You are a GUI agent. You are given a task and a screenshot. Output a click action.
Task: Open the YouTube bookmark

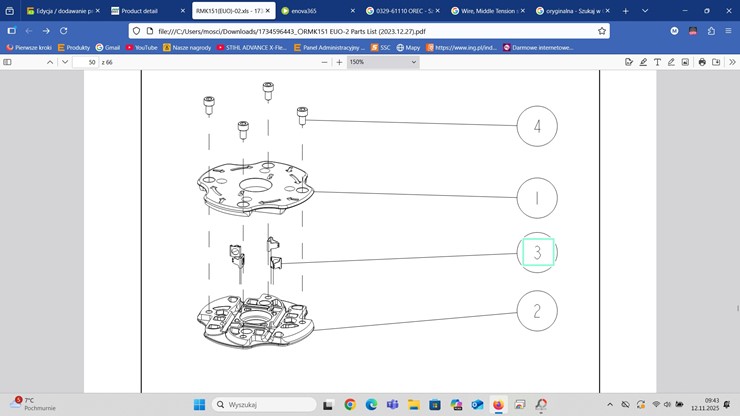click(x=141, y=47)
